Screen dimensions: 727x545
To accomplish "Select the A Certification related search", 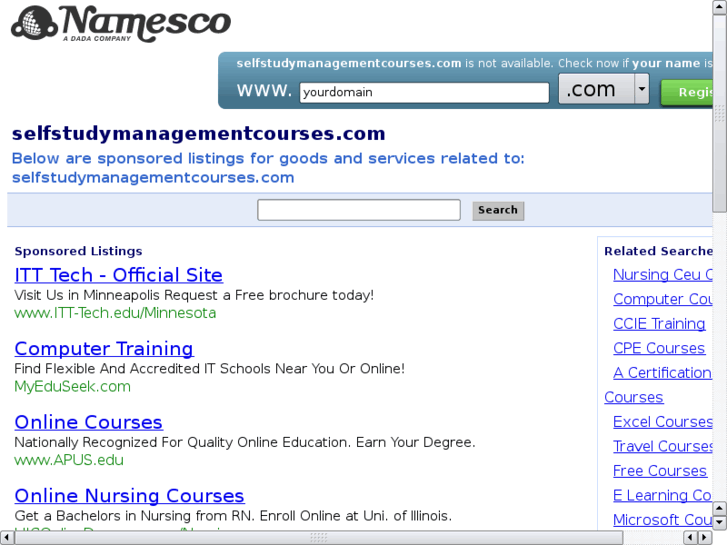I will pyautogui.click(x=662, y=373).
